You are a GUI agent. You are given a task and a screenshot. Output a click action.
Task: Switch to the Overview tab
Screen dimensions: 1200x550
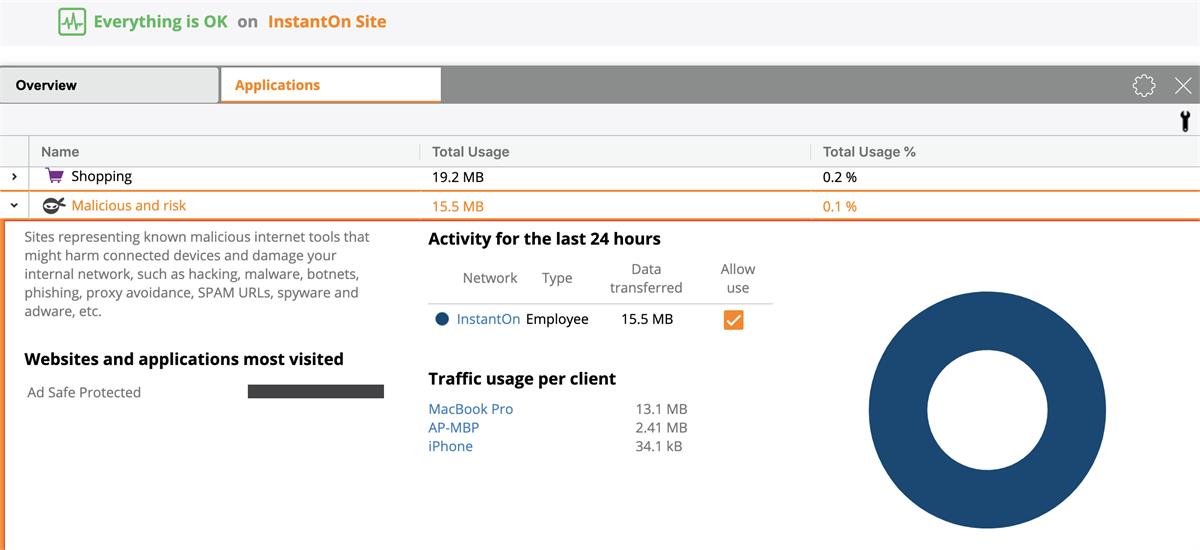109,85
